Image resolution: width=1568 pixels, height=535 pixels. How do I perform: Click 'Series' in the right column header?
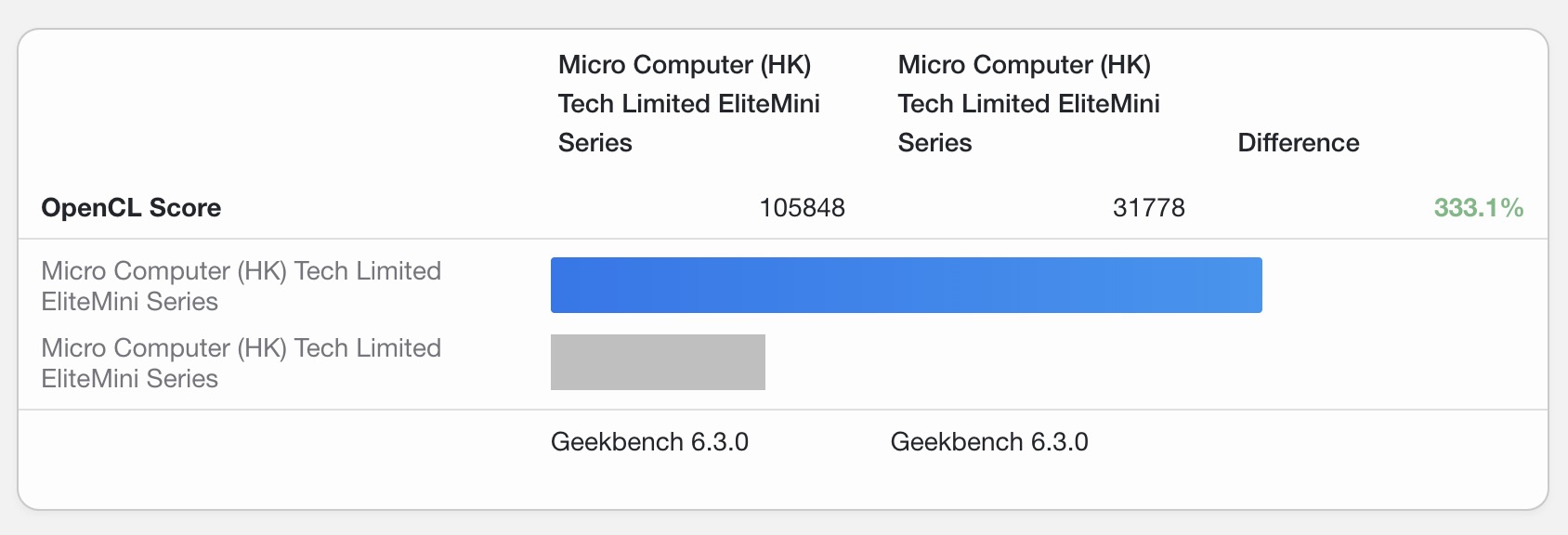(934, 143)
